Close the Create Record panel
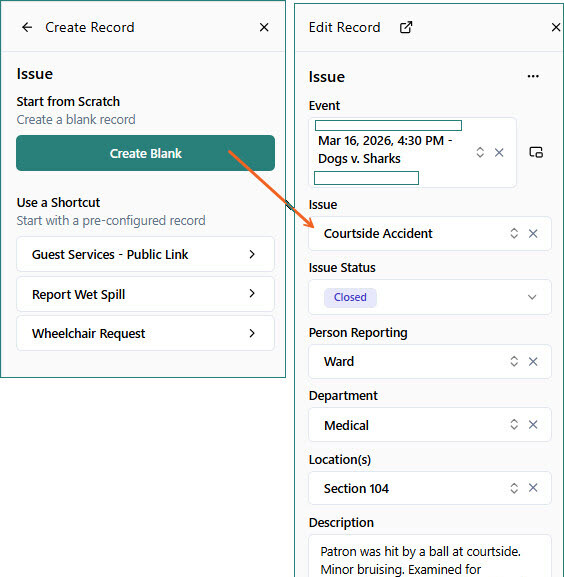 264,27
